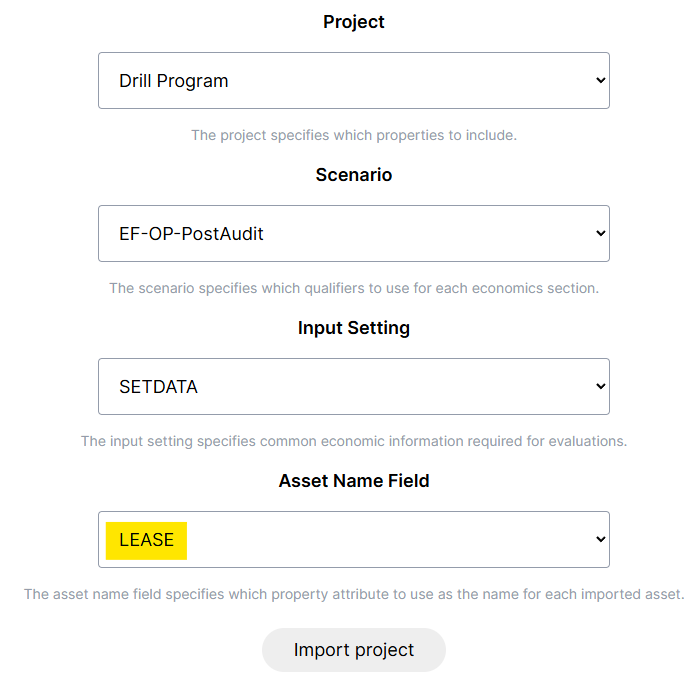Click the chevron arrow of Project dropdown
The height and width of the screenshot is (683, 697).
[601, 80]
